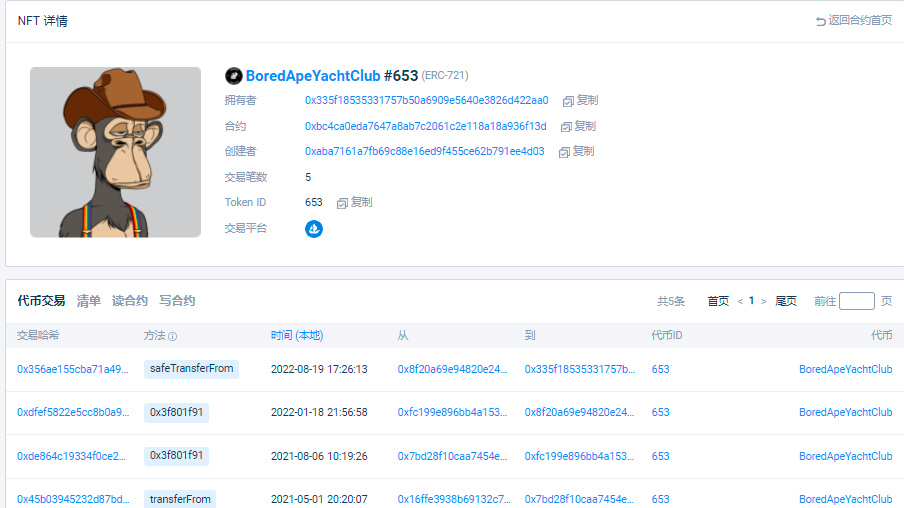Open to-address 0x8f20a69e94820e24... in 2022-01-18 row
Viewport: 904px width, 508px height.
[x=579, y=412]
